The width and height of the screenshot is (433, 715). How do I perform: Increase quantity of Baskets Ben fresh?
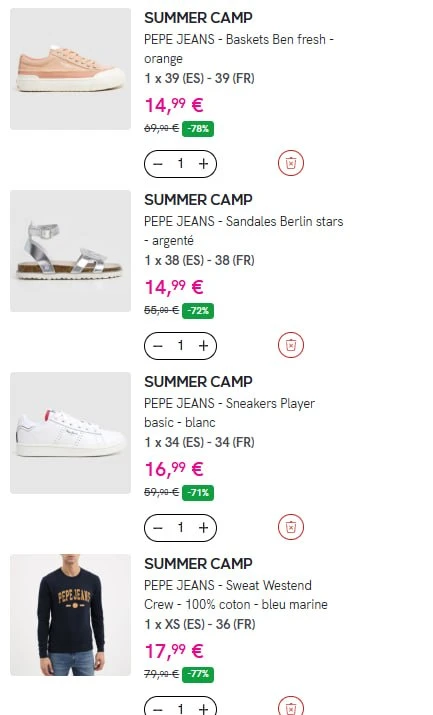click(203, 164)
